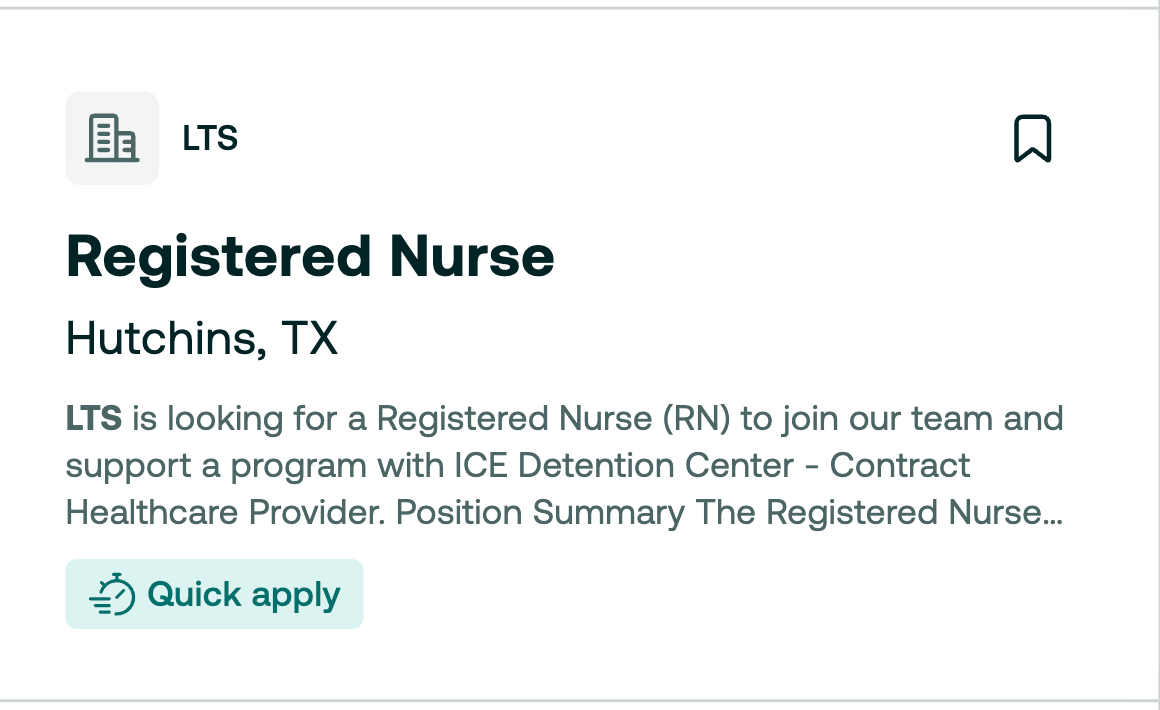
Task: Click "TX" in the location line
Action: pos(309,339)
